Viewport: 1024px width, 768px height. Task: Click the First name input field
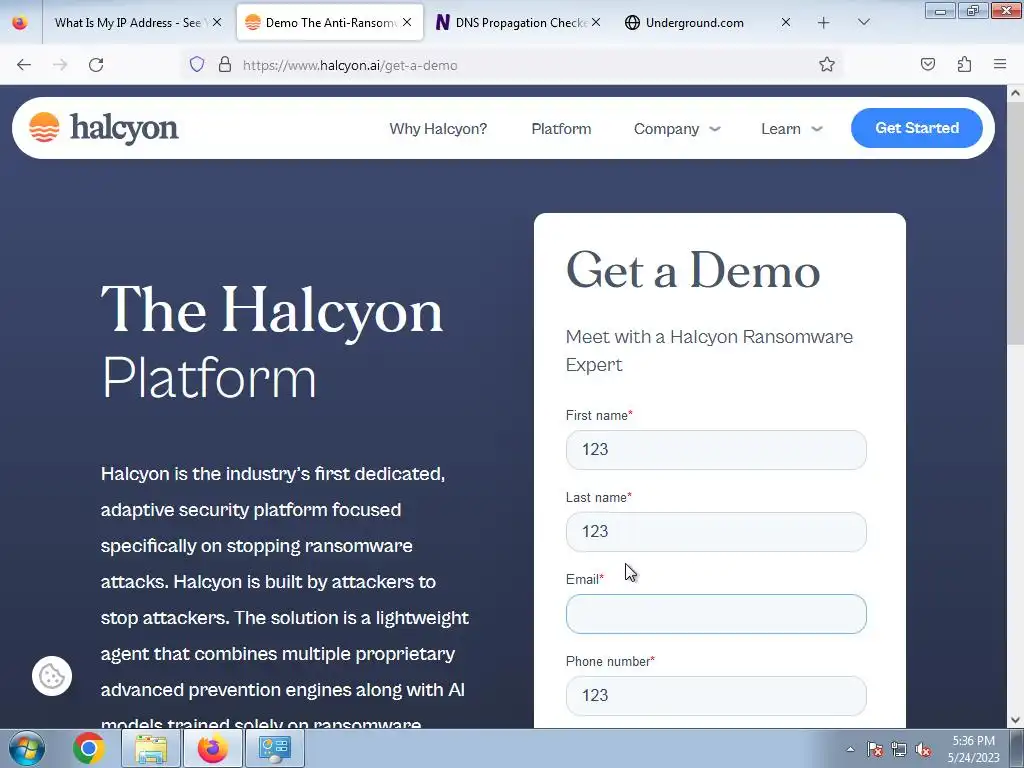tap(716, 450)
